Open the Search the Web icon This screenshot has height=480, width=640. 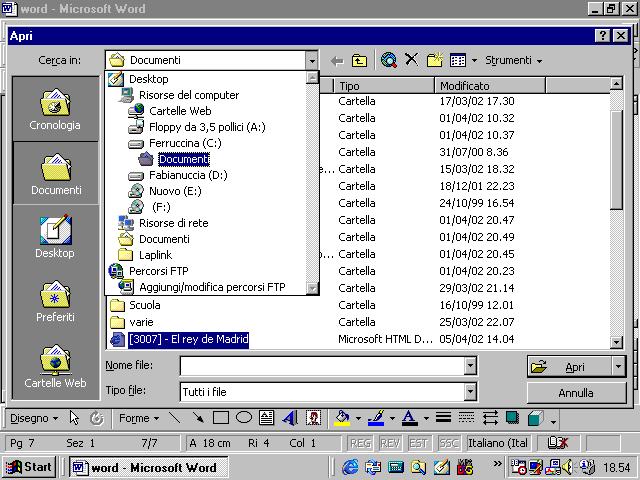[x=389, y=60]
